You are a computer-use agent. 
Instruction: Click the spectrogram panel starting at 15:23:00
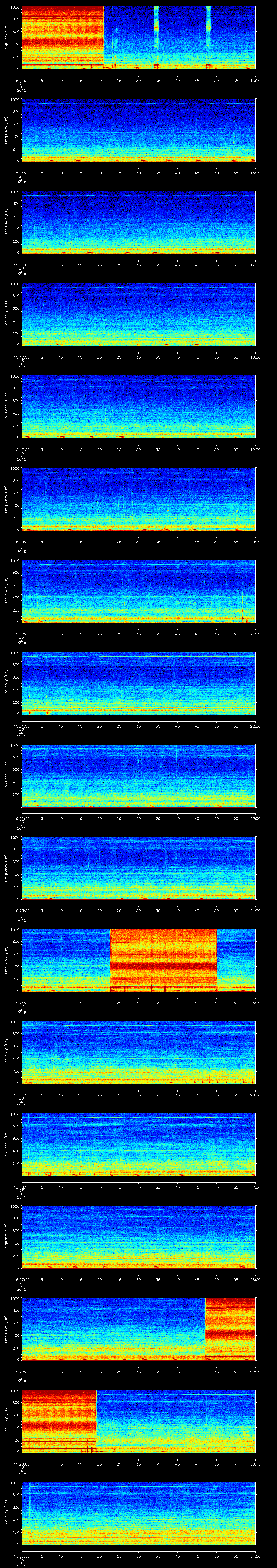pos(138,868)
